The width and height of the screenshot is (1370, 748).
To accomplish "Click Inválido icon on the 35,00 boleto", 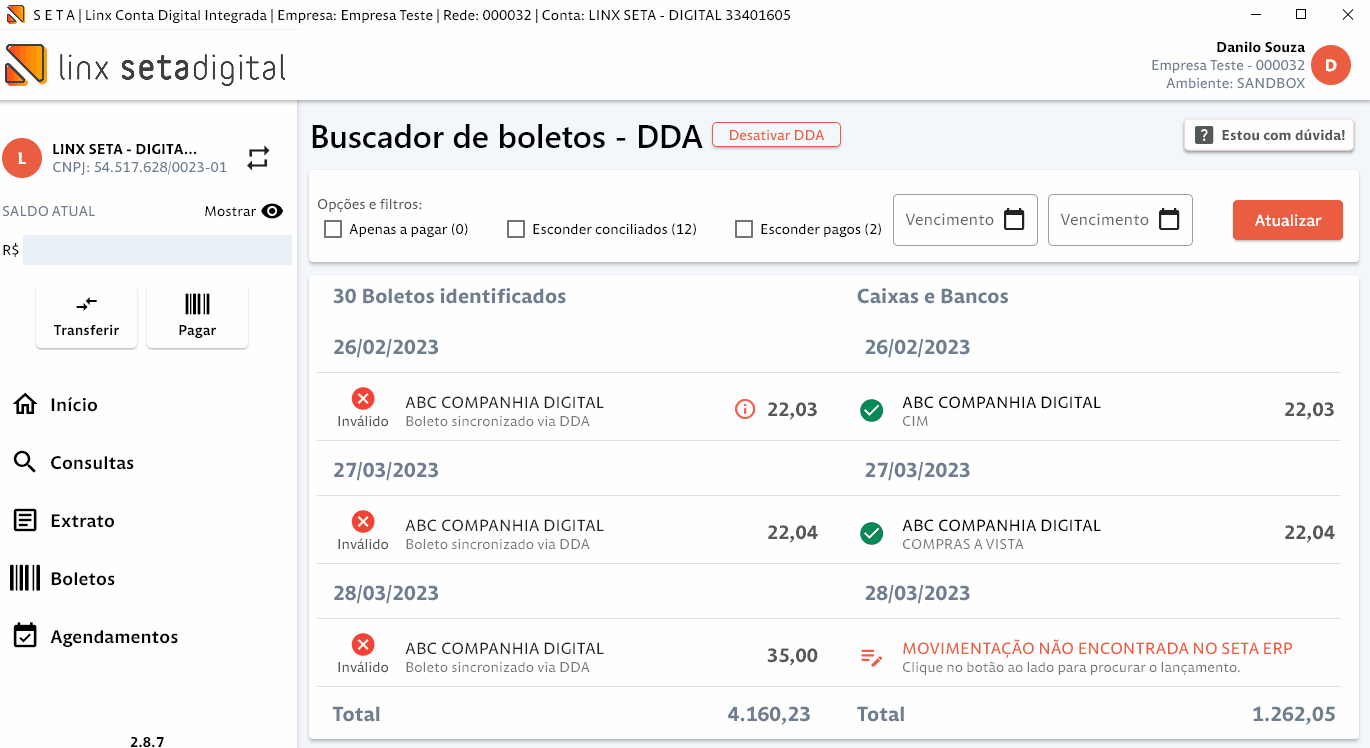I will 363,645.
